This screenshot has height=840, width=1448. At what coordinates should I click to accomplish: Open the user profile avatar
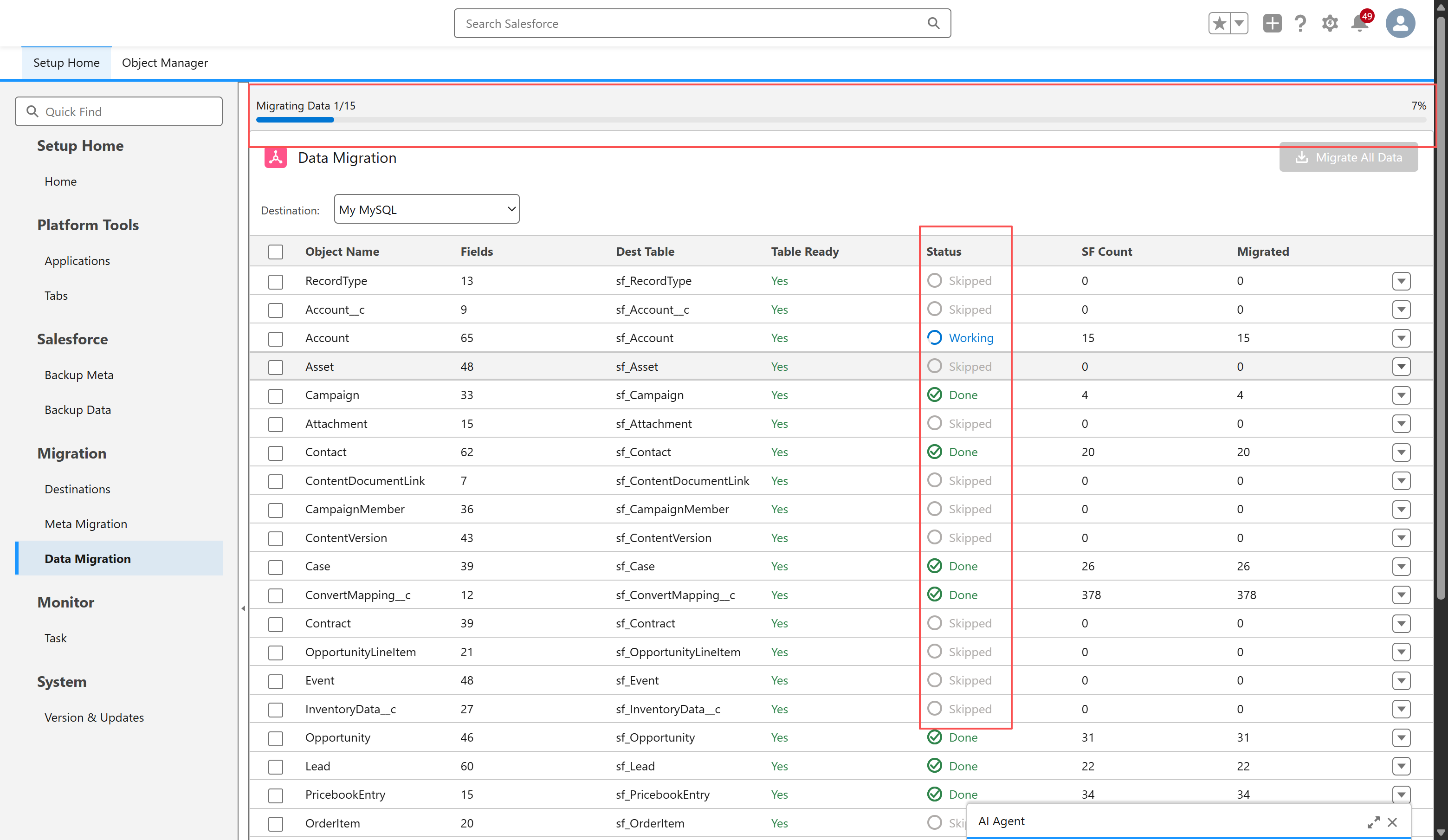click(1400, 24)
